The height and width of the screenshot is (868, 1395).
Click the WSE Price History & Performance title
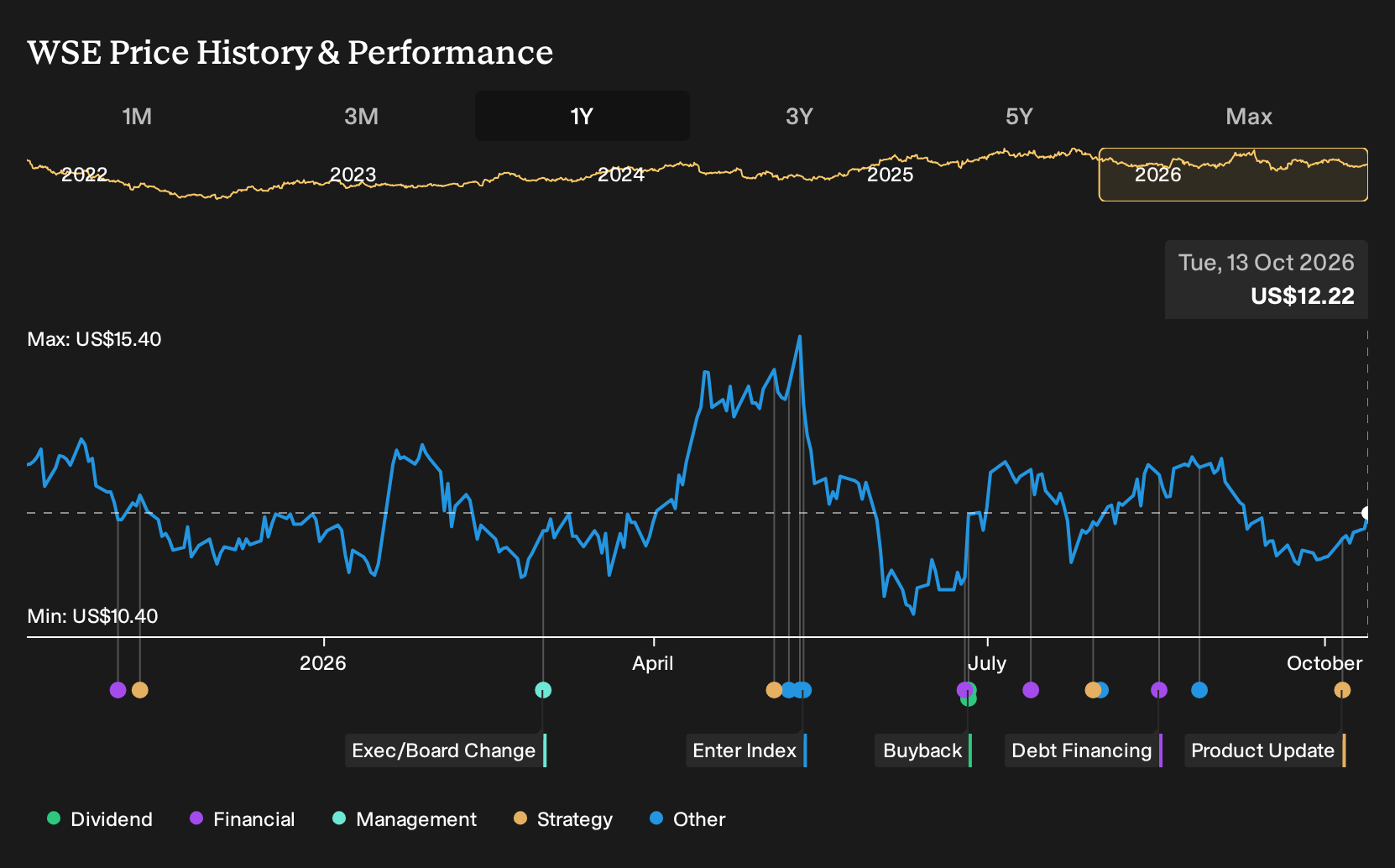coord(290,52)
